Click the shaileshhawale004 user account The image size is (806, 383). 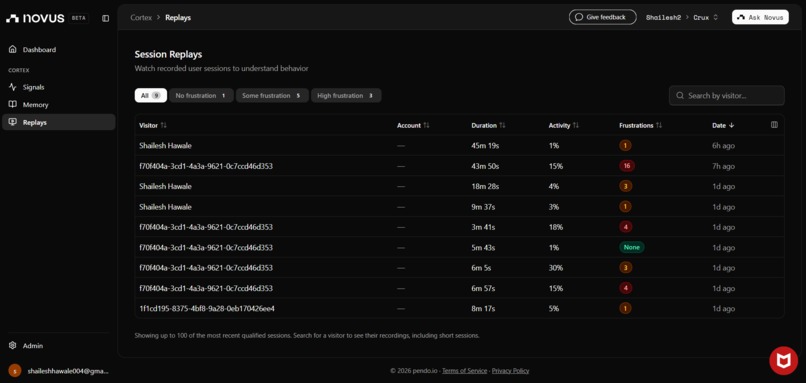pos(58,371)
